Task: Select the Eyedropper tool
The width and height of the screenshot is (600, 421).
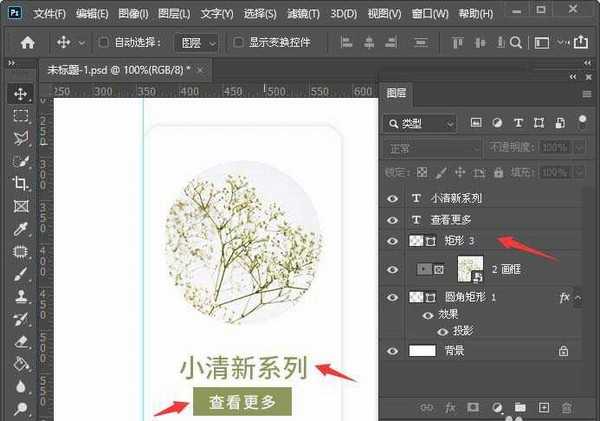Action: pos(20,228)
